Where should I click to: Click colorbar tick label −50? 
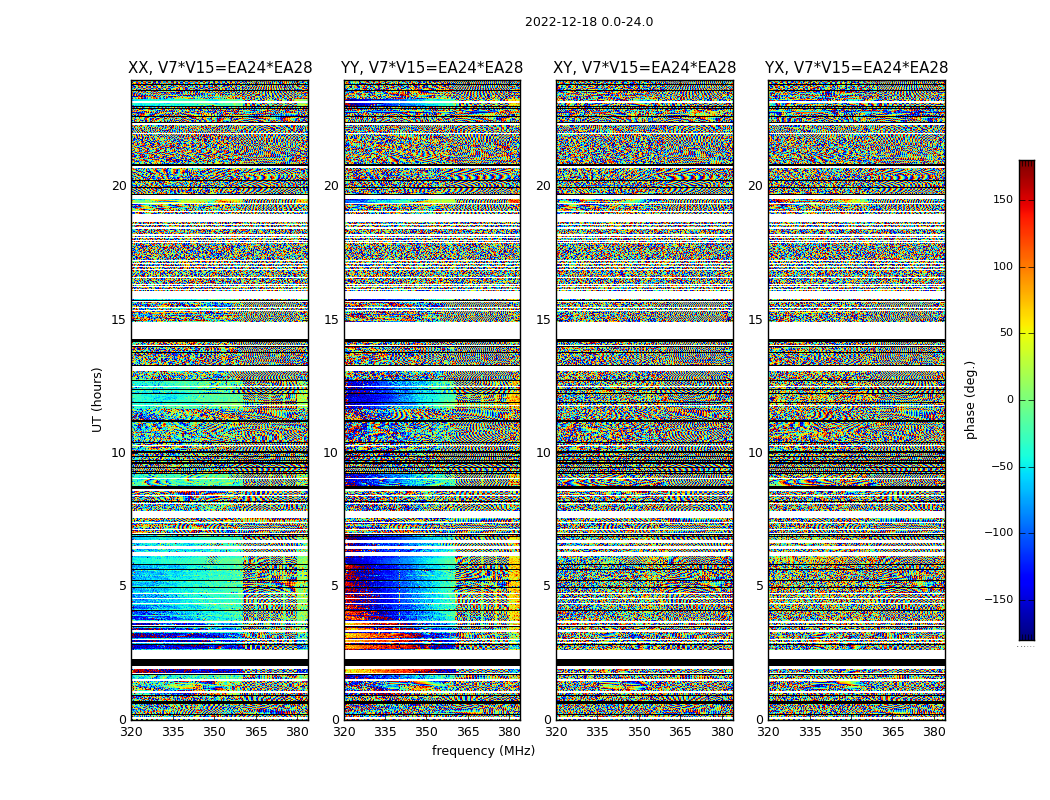pyautogui.click(x=1002, y=467)
